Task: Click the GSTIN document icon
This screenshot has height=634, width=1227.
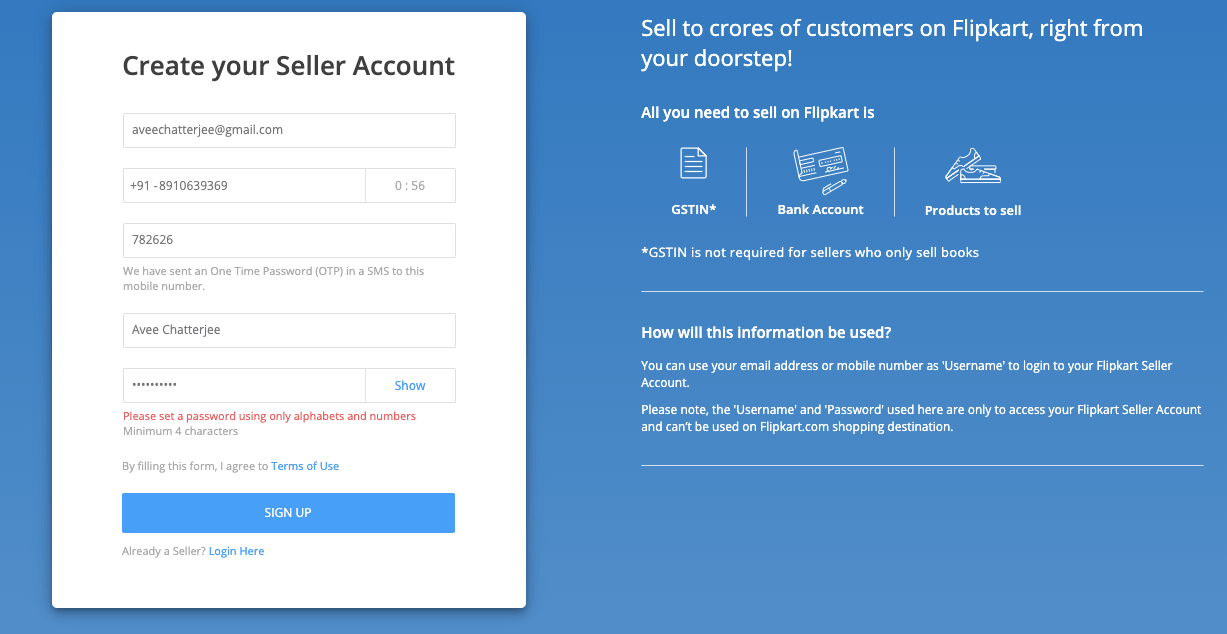Action: click(694, 163)
